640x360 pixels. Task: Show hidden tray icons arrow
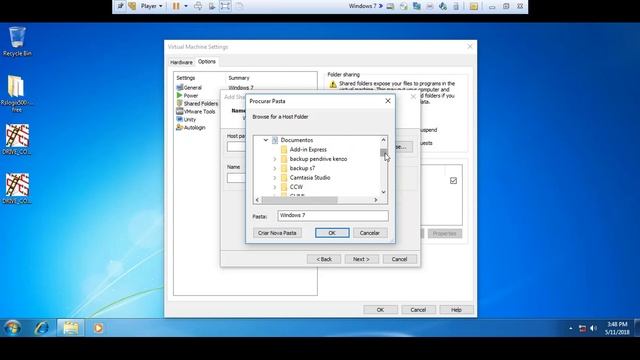[x=571, y=328]
